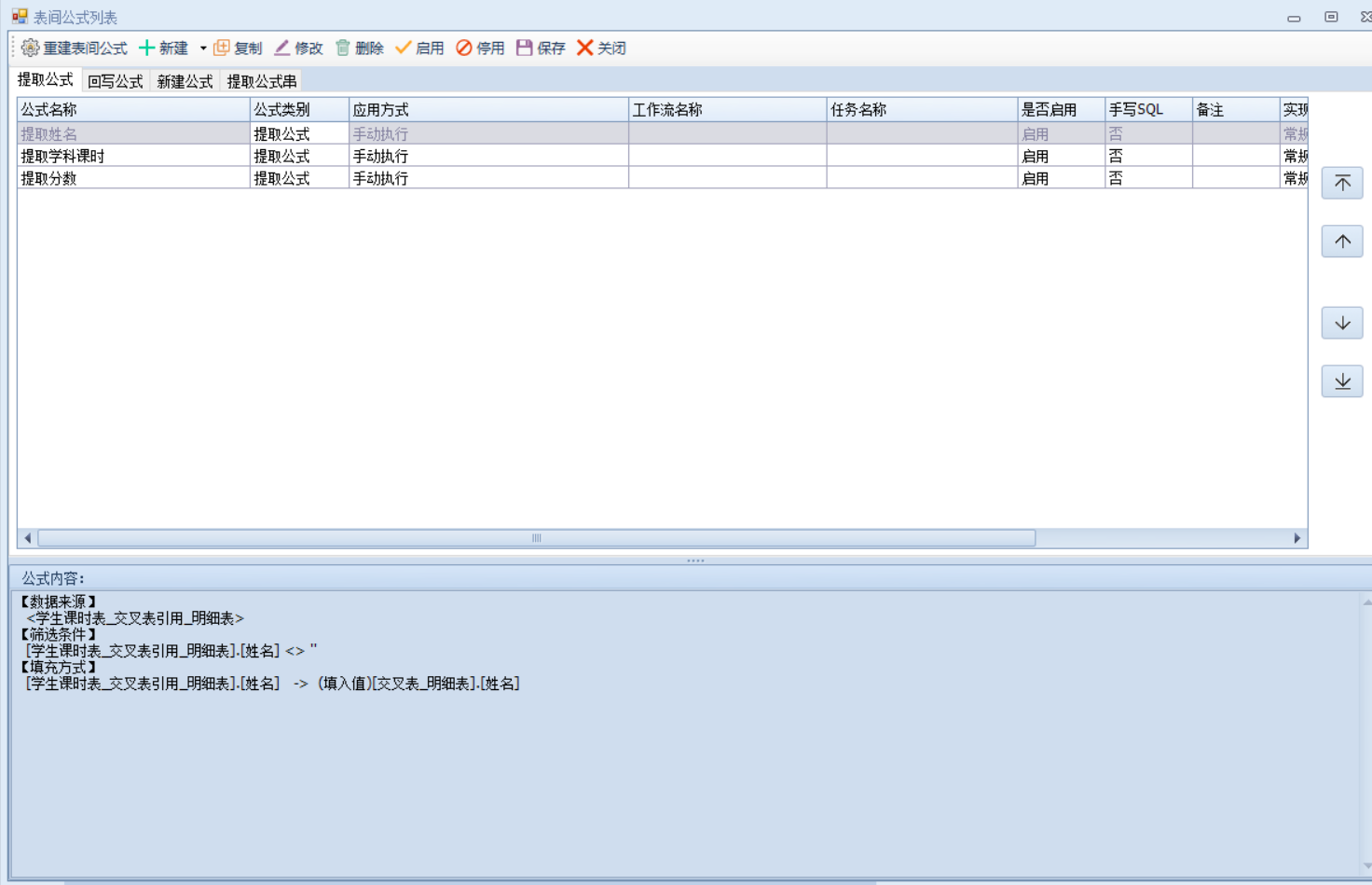
Task: Move selected formula up one row
Action: [1342, 242]
